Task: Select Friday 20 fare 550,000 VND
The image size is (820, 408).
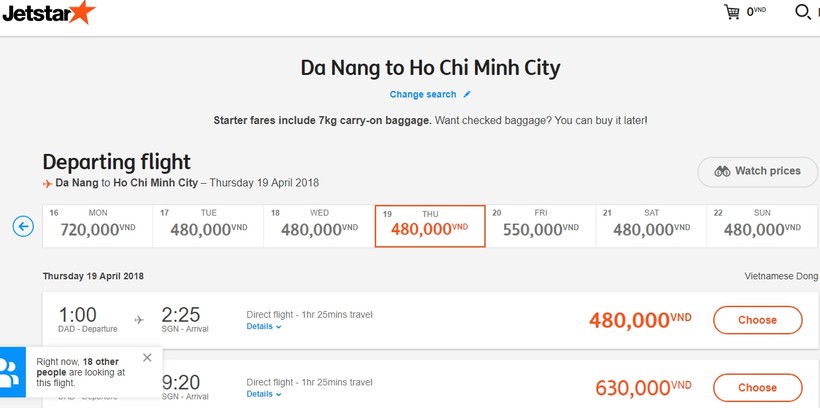Action: coord(541,226)
